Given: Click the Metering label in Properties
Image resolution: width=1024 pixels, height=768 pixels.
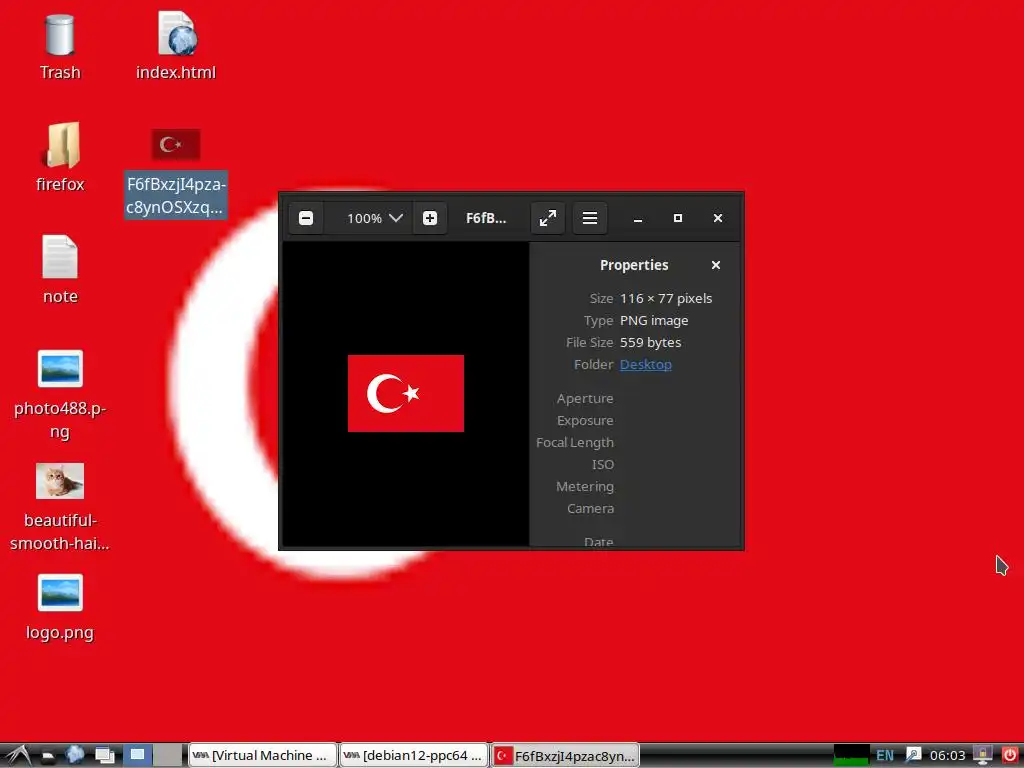Looking at the screenshot, I should (x=585, y=487).
